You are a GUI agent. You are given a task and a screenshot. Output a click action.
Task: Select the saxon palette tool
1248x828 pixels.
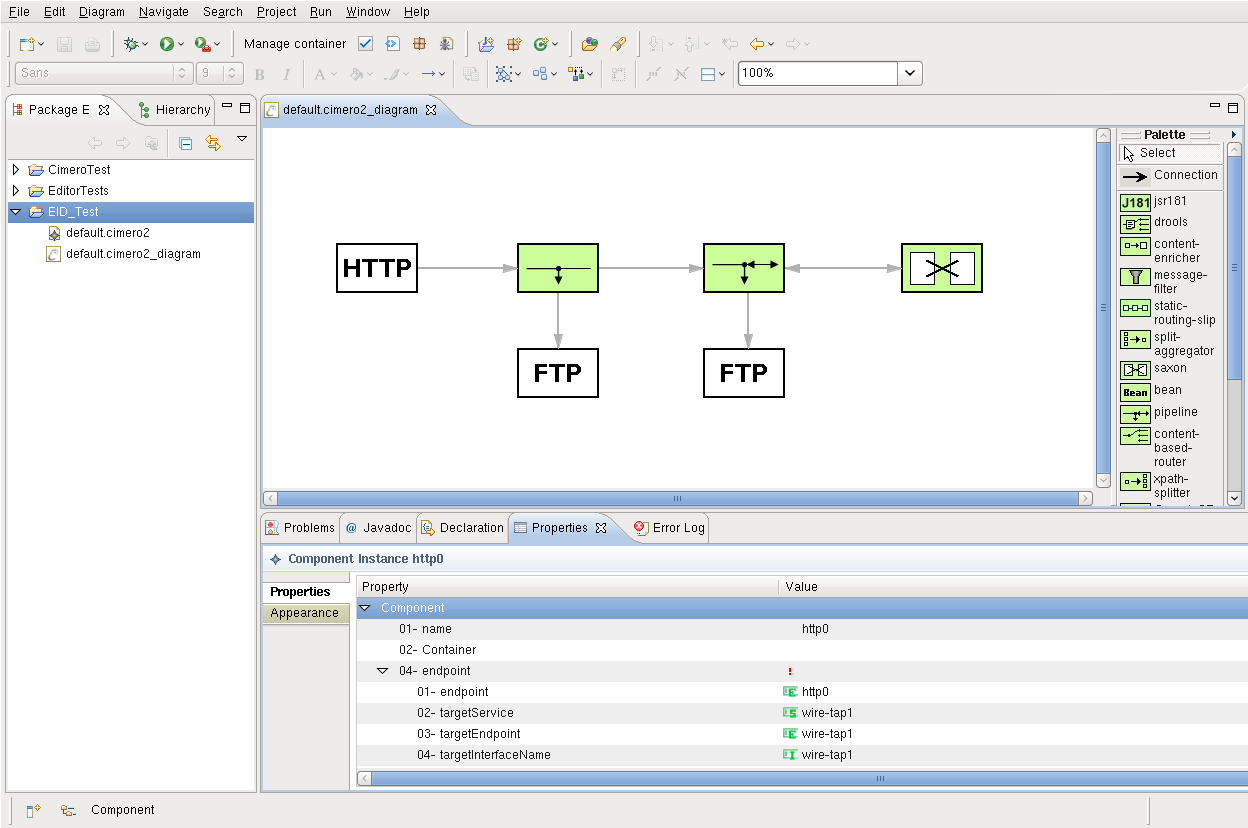(x=1169, y=369)
